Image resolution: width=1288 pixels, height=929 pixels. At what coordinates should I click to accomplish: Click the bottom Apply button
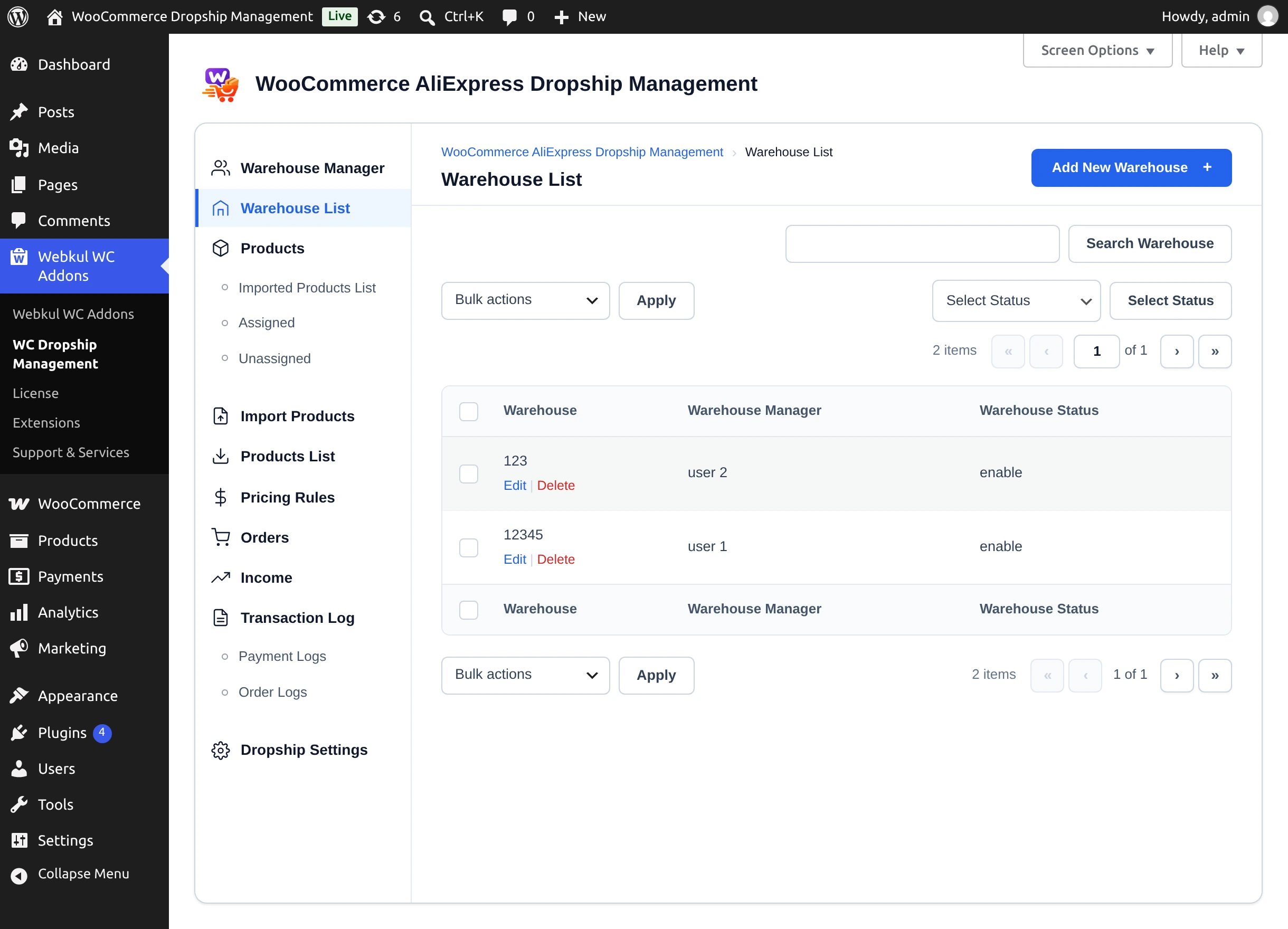(656, 675)
